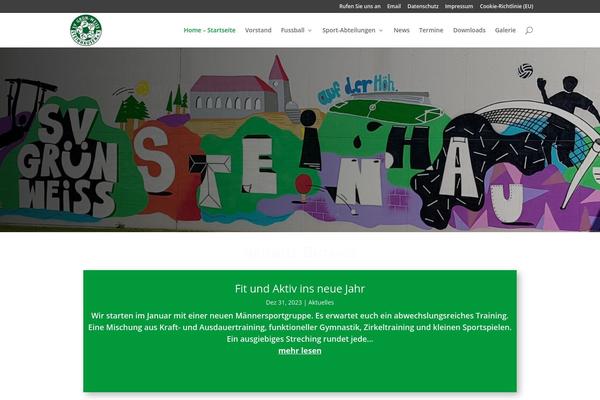
Task: Open the Aktuelles category link
Action: coord(321,302)
